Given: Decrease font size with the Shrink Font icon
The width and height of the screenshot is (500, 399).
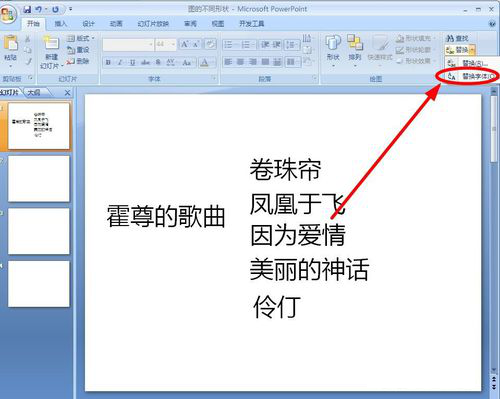Looking at the screenshot, I should (196, 44).
